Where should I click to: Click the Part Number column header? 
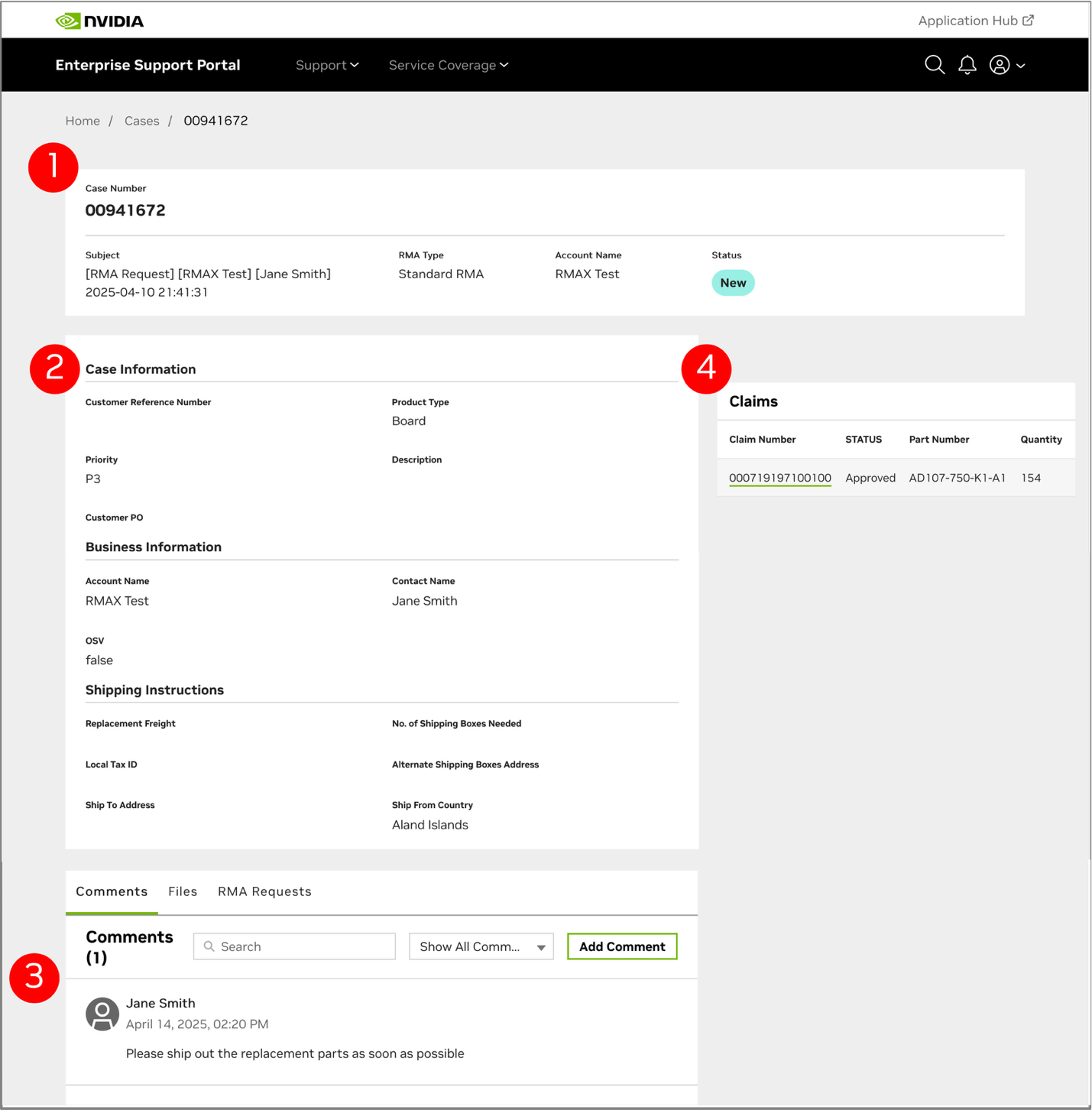click(939, 440)
